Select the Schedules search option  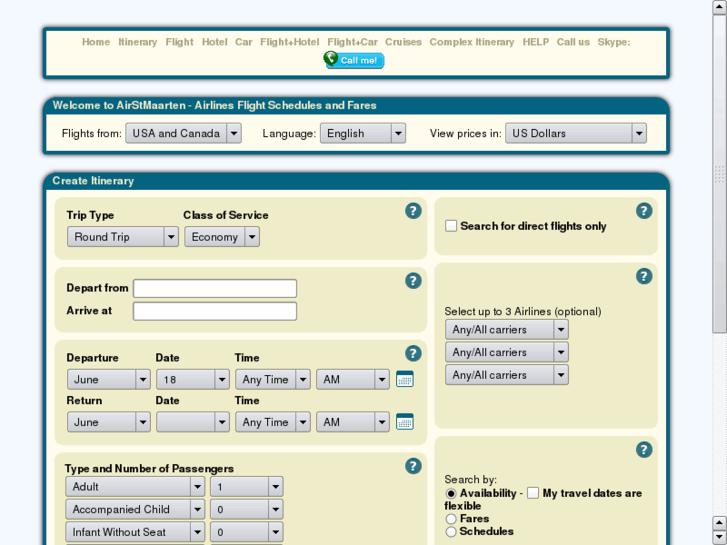[451, 532]
